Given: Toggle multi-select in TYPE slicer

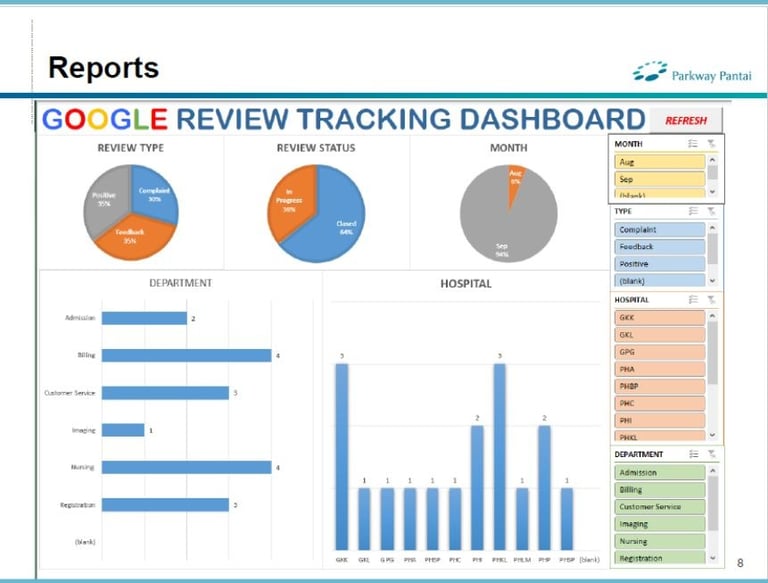Looking at the screenshot, I should pyautogui.click(x=693, y=211).
